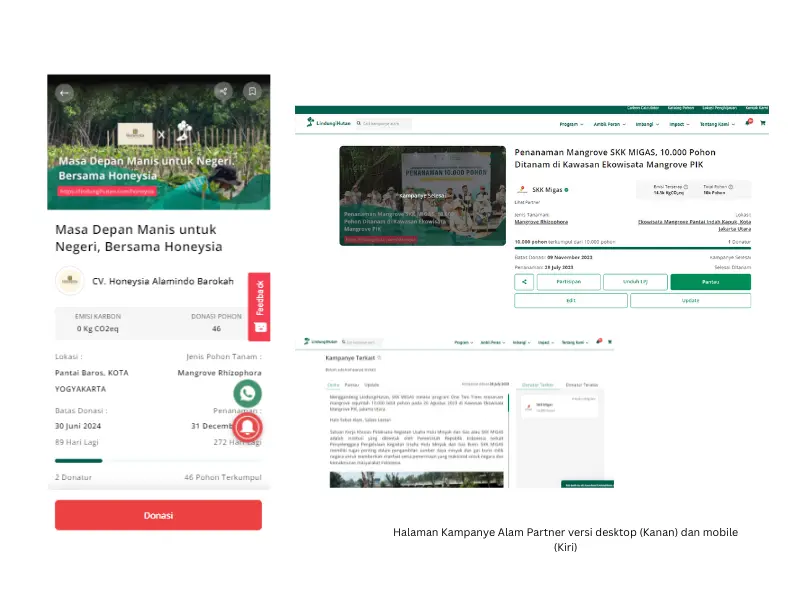800x600 pixels.
Task: Open the notification bell on the SKK MIGAS page
Action: (x=748, y=122)
